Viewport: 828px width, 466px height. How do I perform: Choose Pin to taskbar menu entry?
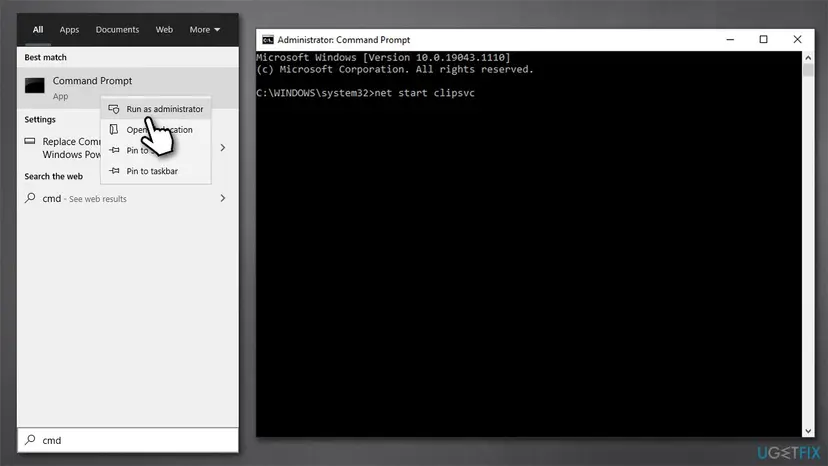[156, 171]
